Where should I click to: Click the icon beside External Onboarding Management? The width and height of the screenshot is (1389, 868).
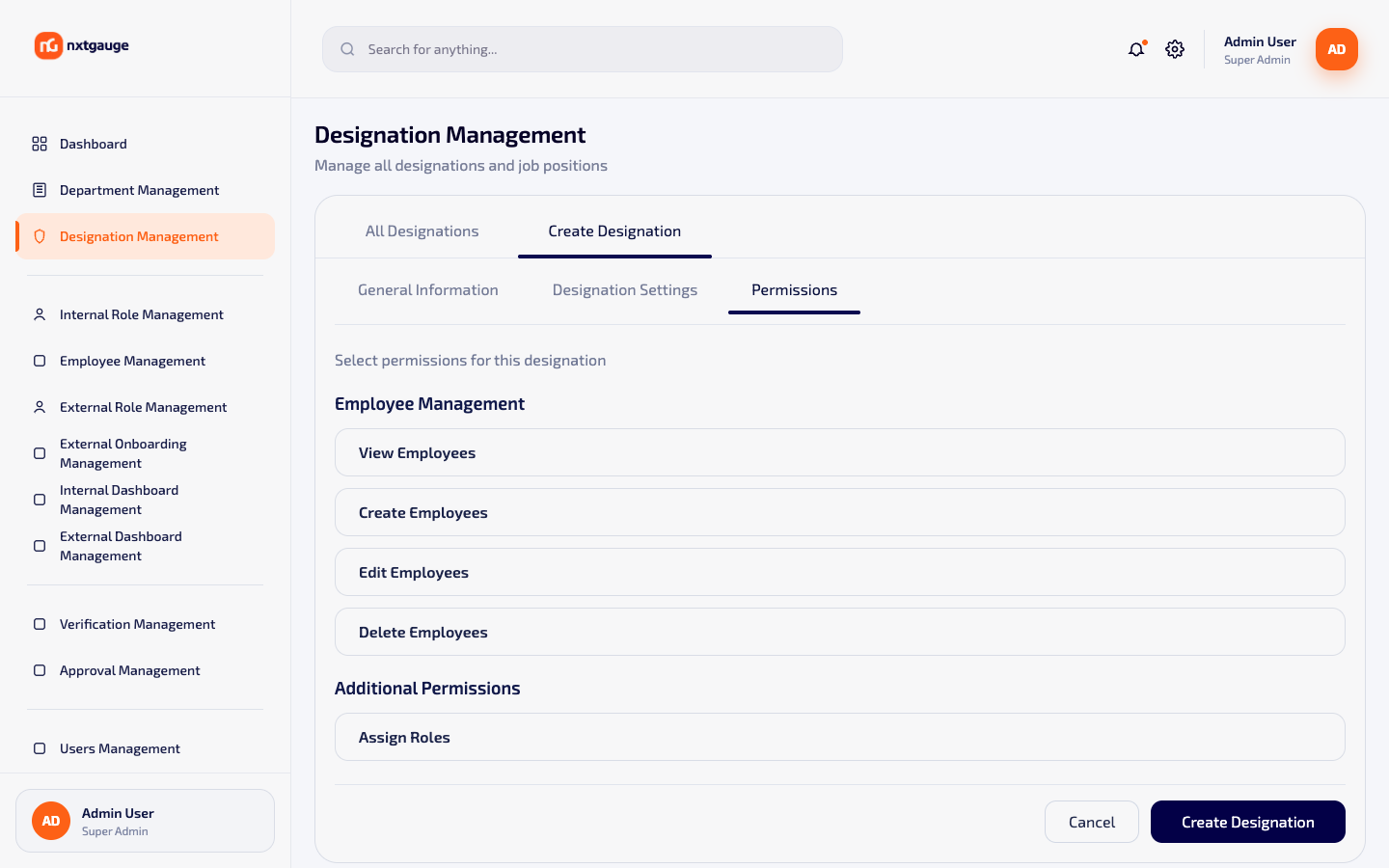coord(40,453)
